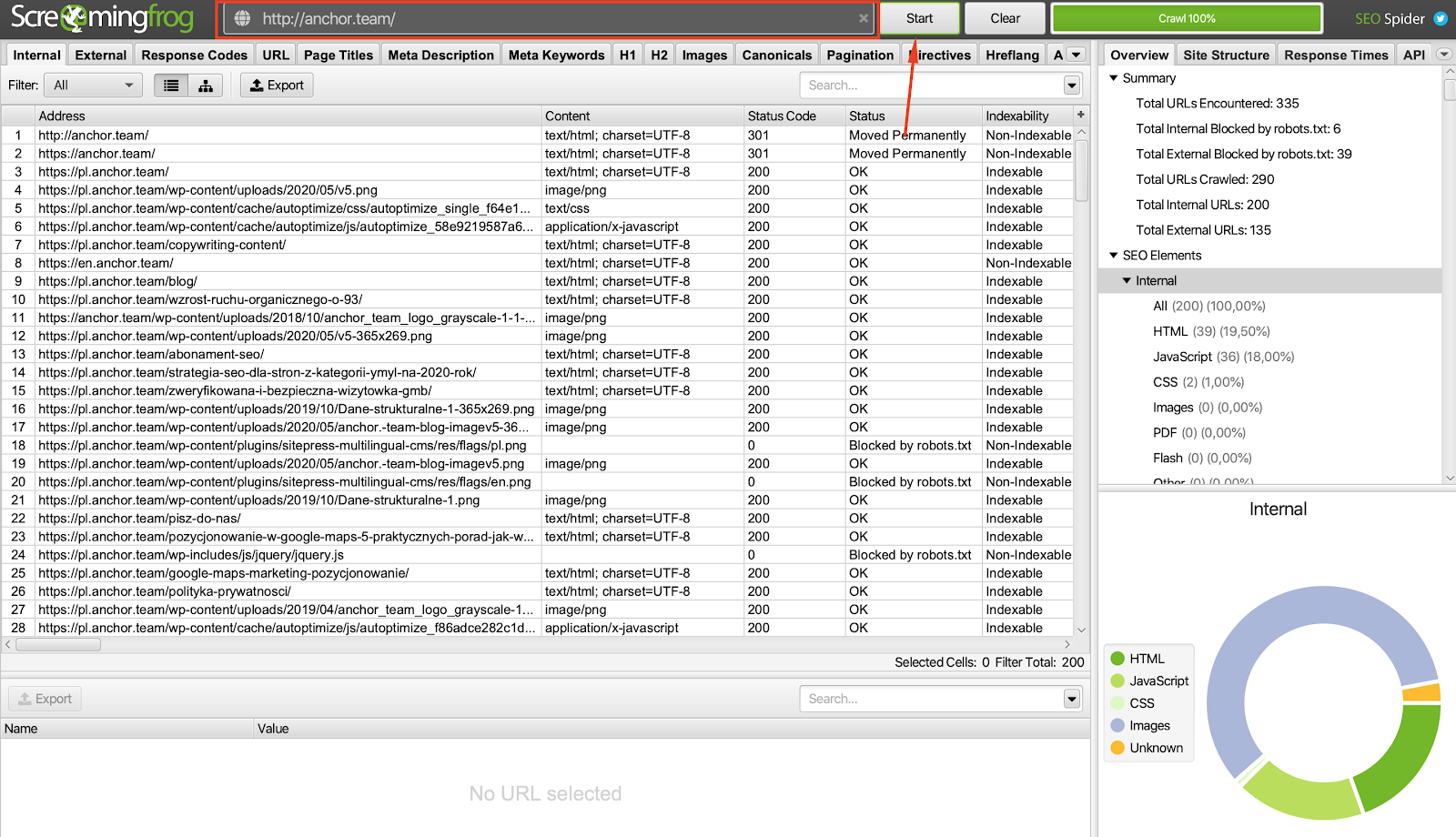View the Canonicals tab

tap(777, 55)
